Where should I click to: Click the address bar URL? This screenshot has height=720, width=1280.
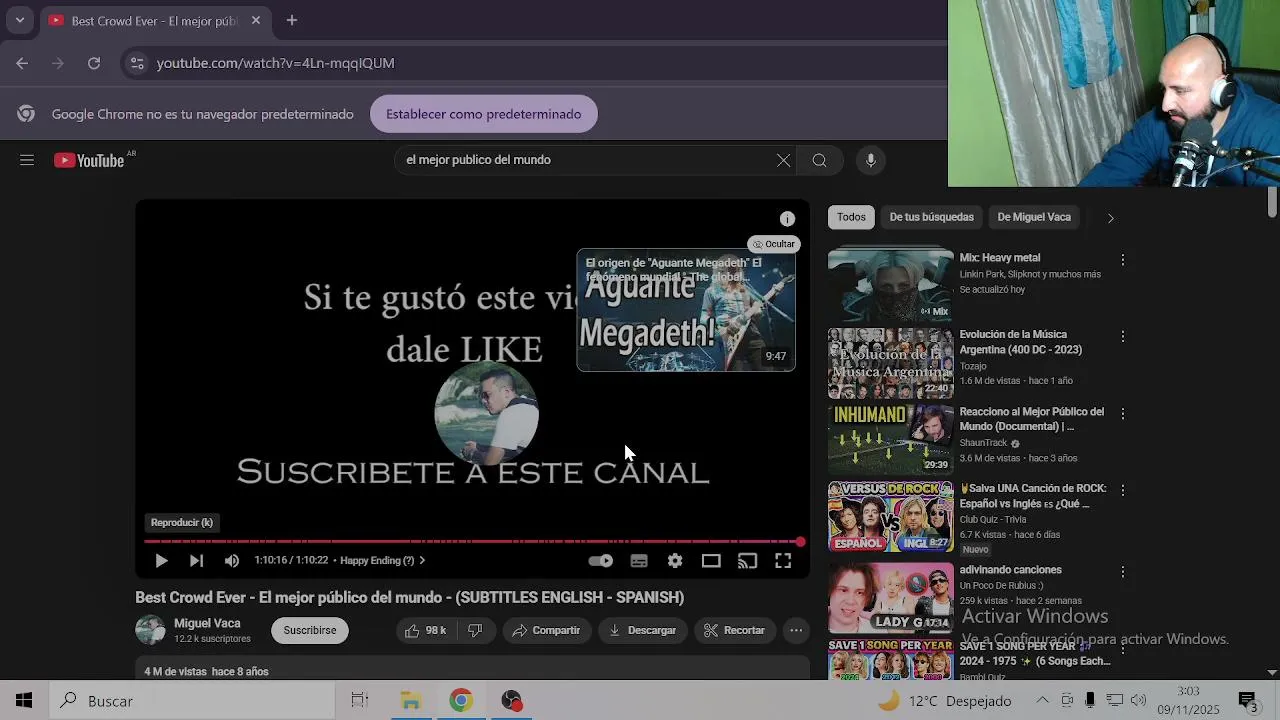276,63
